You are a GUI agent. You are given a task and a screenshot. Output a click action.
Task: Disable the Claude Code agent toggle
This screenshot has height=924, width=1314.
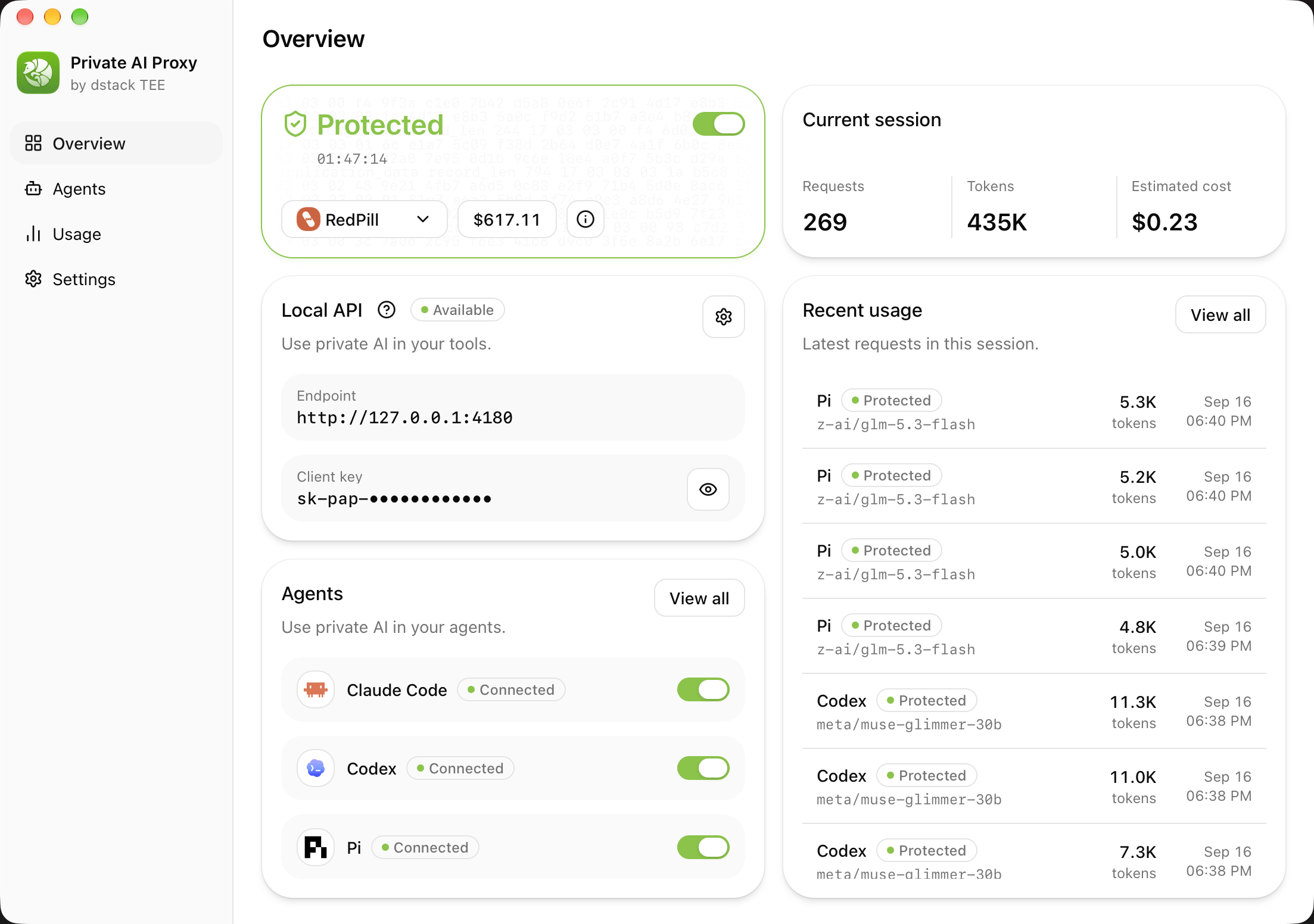(703, 689)
